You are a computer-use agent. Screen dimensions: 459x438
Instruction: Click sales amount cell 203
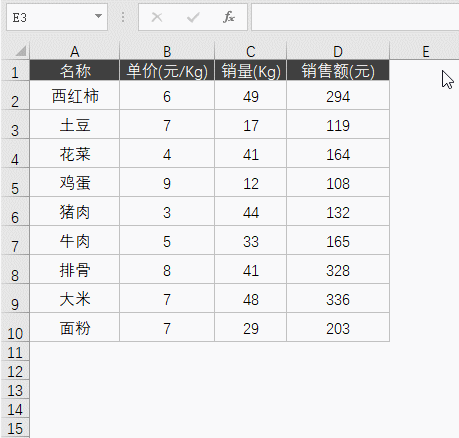338,327
